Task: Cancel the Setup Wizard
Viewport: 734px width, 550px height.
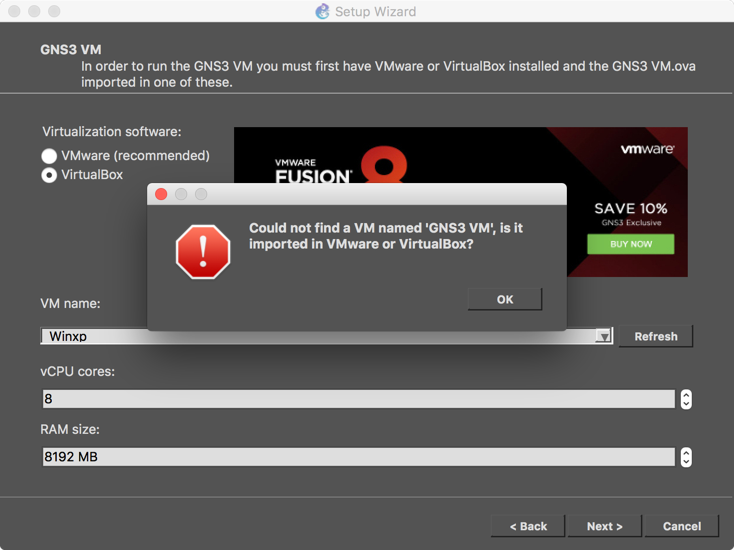Action: pos(682,526)
